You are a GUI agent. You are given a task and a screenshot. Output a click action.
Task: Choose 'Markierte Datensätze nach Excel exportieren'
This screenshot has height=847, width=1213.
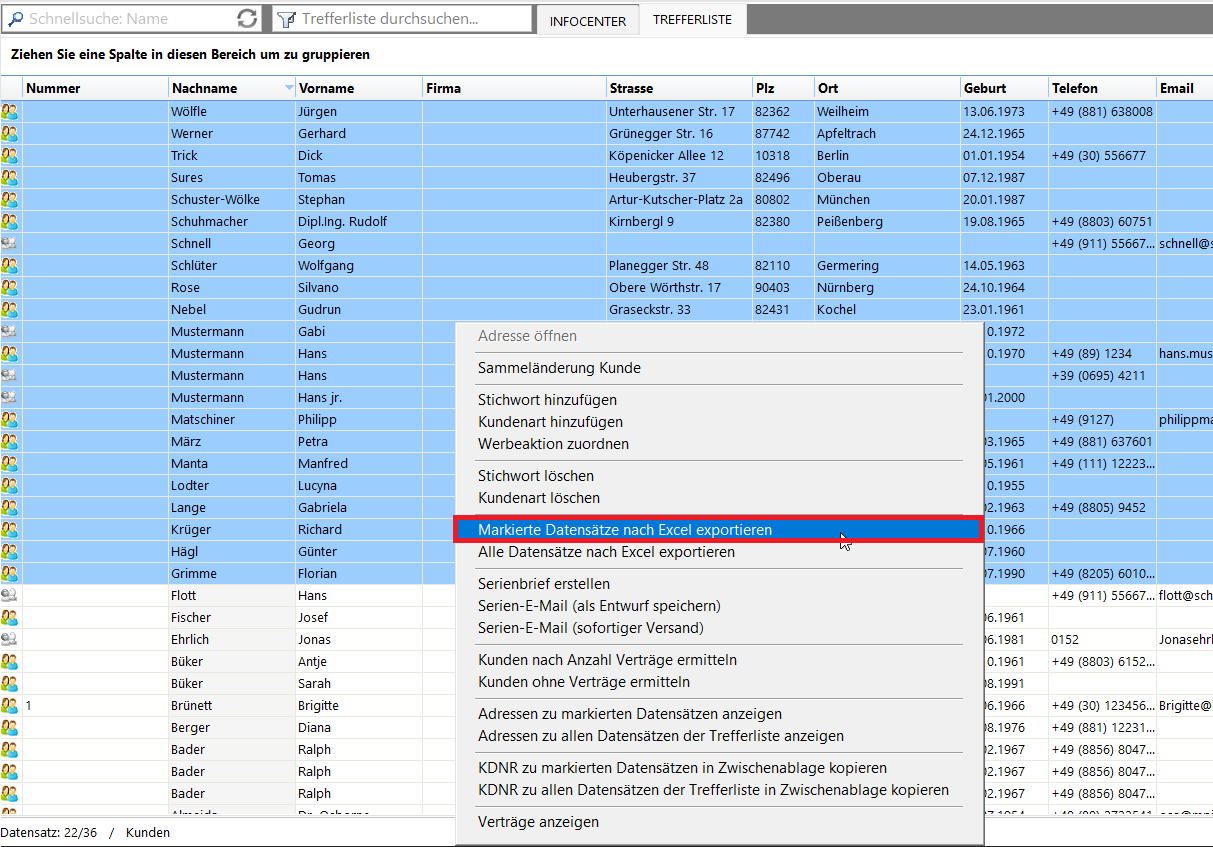(625, 530)
